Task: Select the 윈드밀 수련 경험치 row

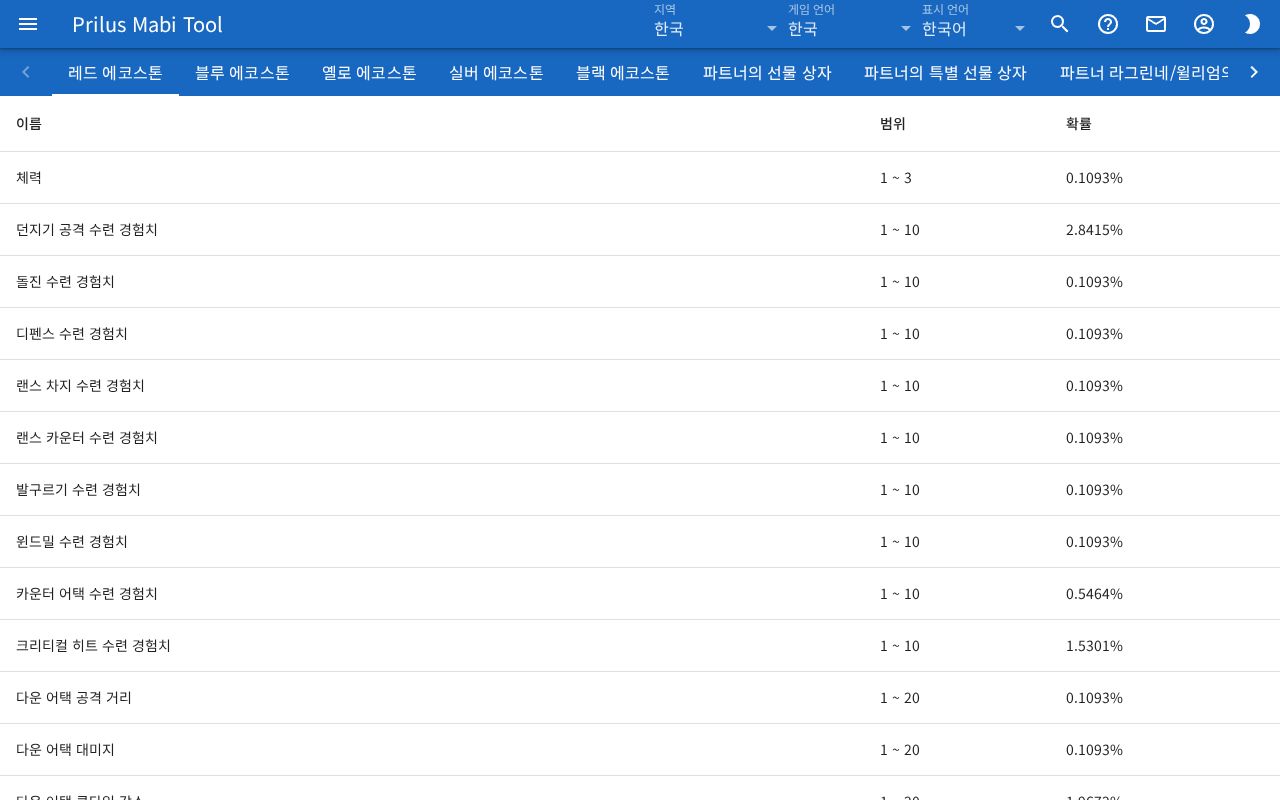Action: [640, 542]
